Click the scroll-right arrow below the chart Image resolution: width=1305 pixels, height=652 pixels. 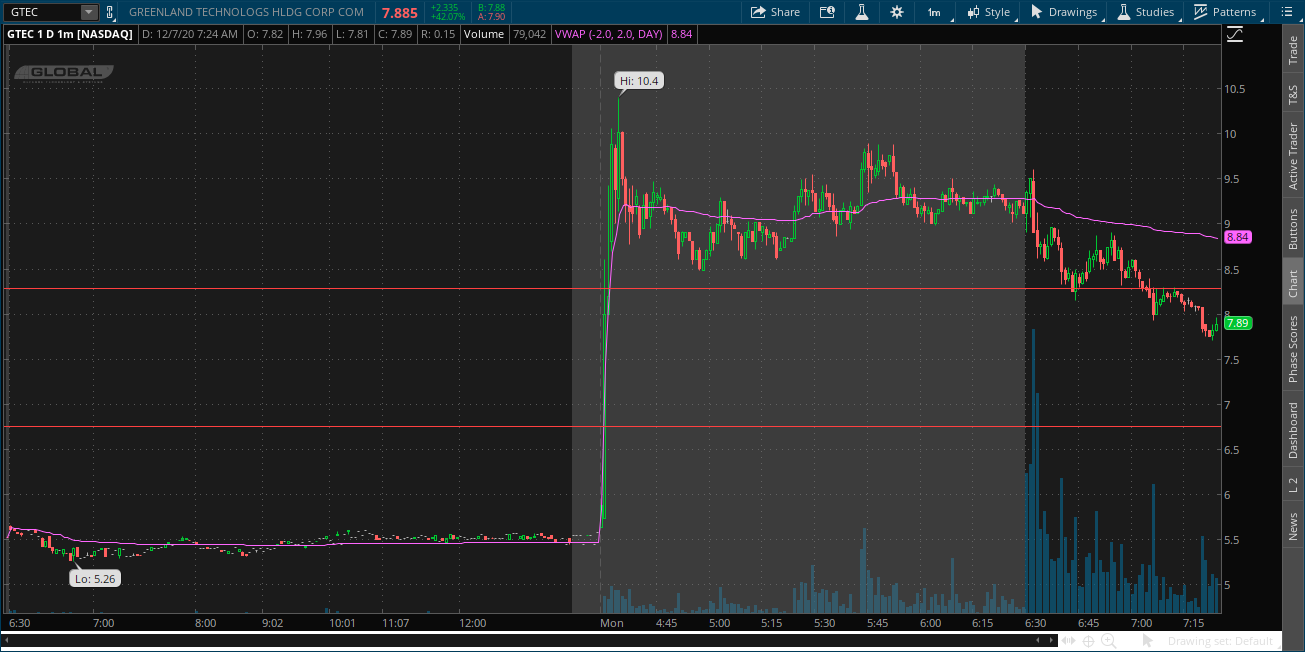click(x=1053, y=640)
